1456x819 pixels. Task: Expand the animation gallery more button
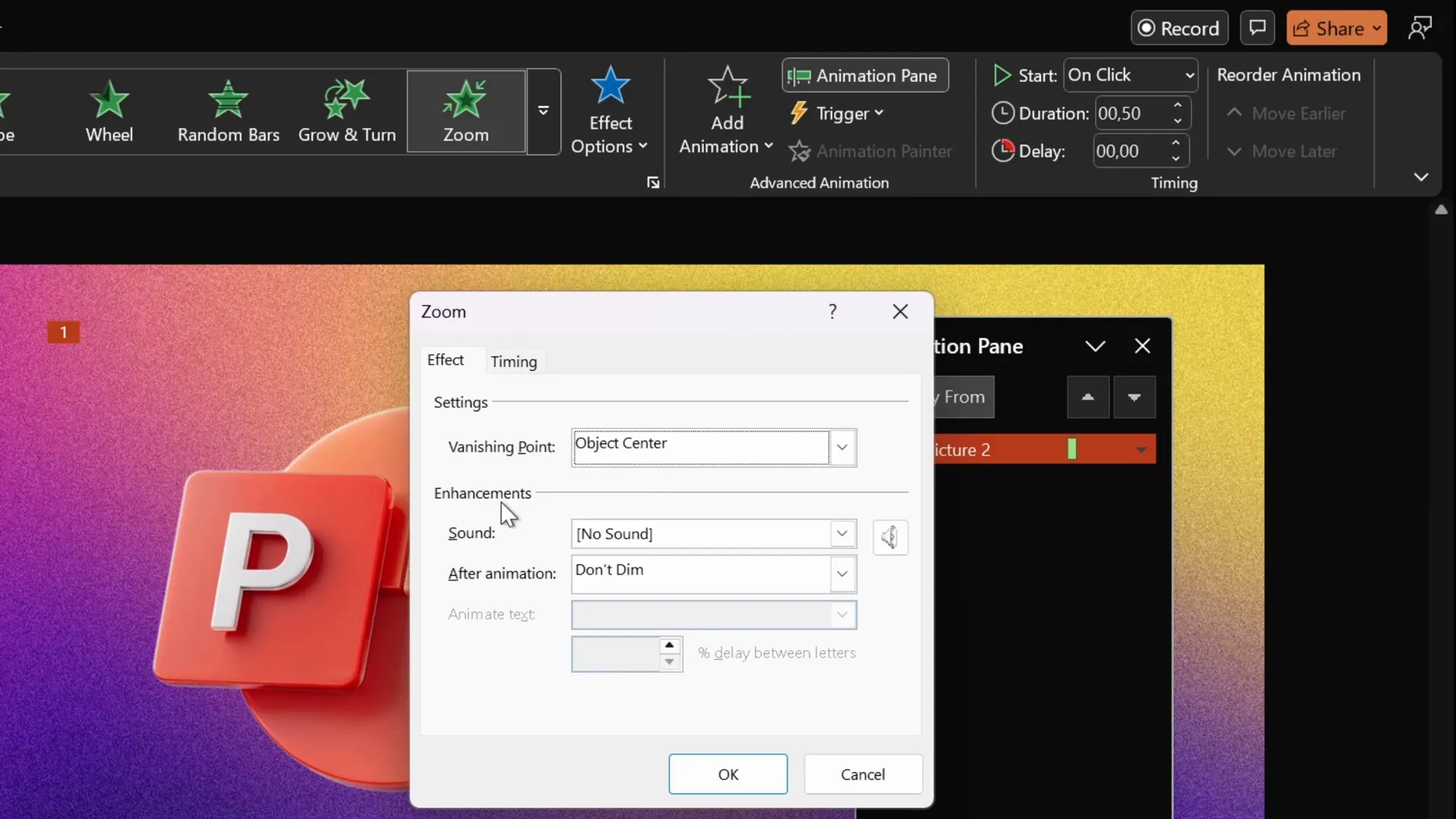544,111
